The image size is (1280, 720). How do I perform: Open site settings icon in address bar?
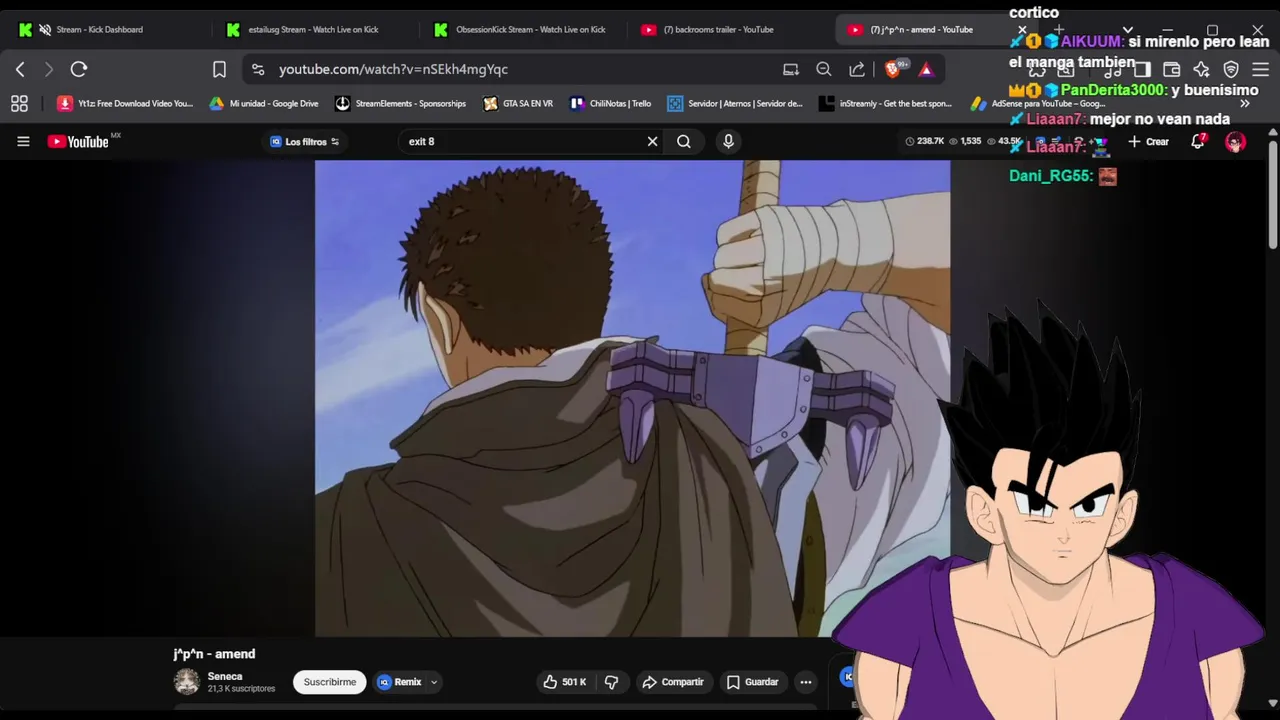click(258, 69)
